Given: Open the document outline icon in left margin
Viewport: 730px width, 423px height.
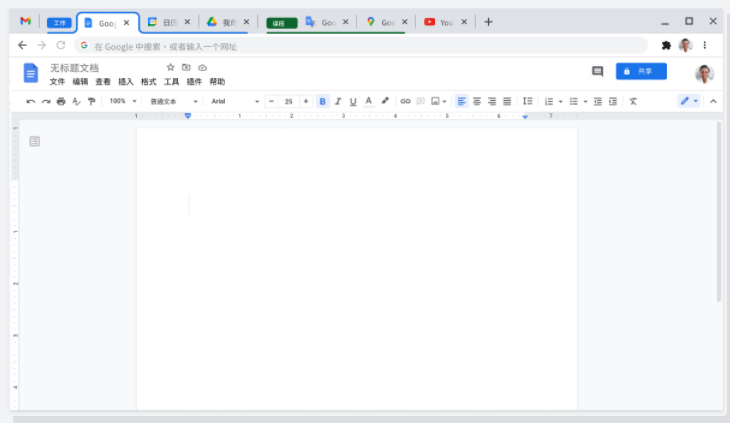Looking at the screenshot, I should pos(35,141).
